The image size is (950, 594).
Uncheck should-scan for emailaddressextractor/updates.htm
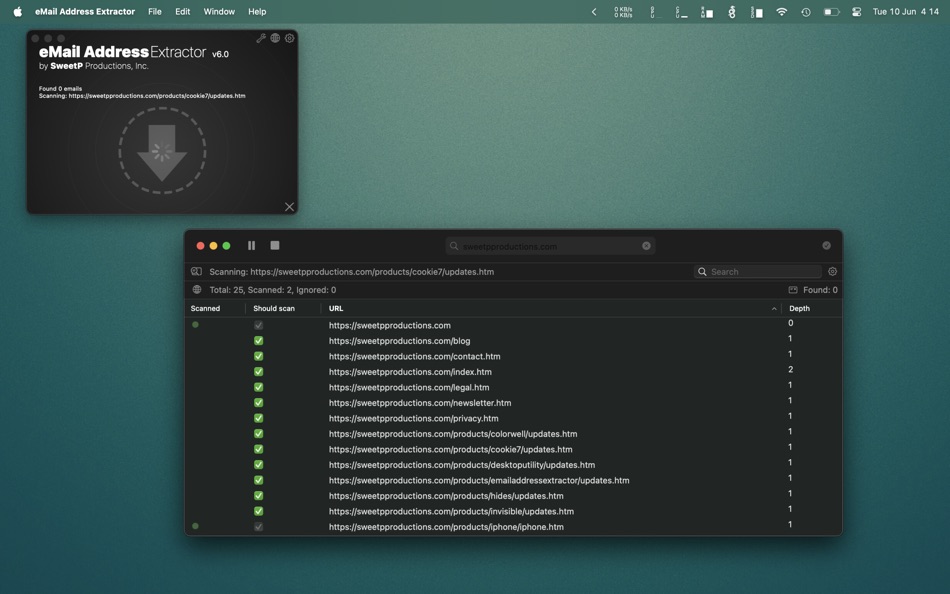pos(259,480)
